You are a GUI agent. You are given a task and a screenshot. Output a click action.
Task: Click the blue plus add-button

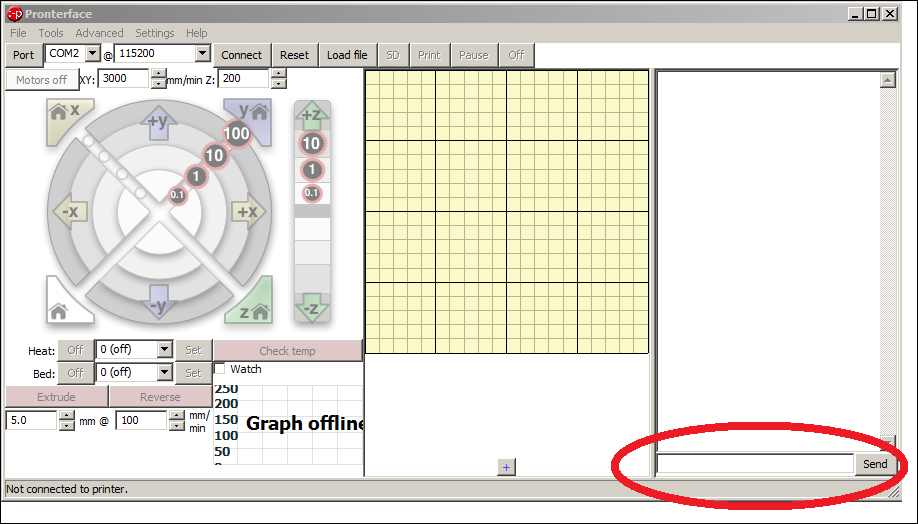[506, 467]
